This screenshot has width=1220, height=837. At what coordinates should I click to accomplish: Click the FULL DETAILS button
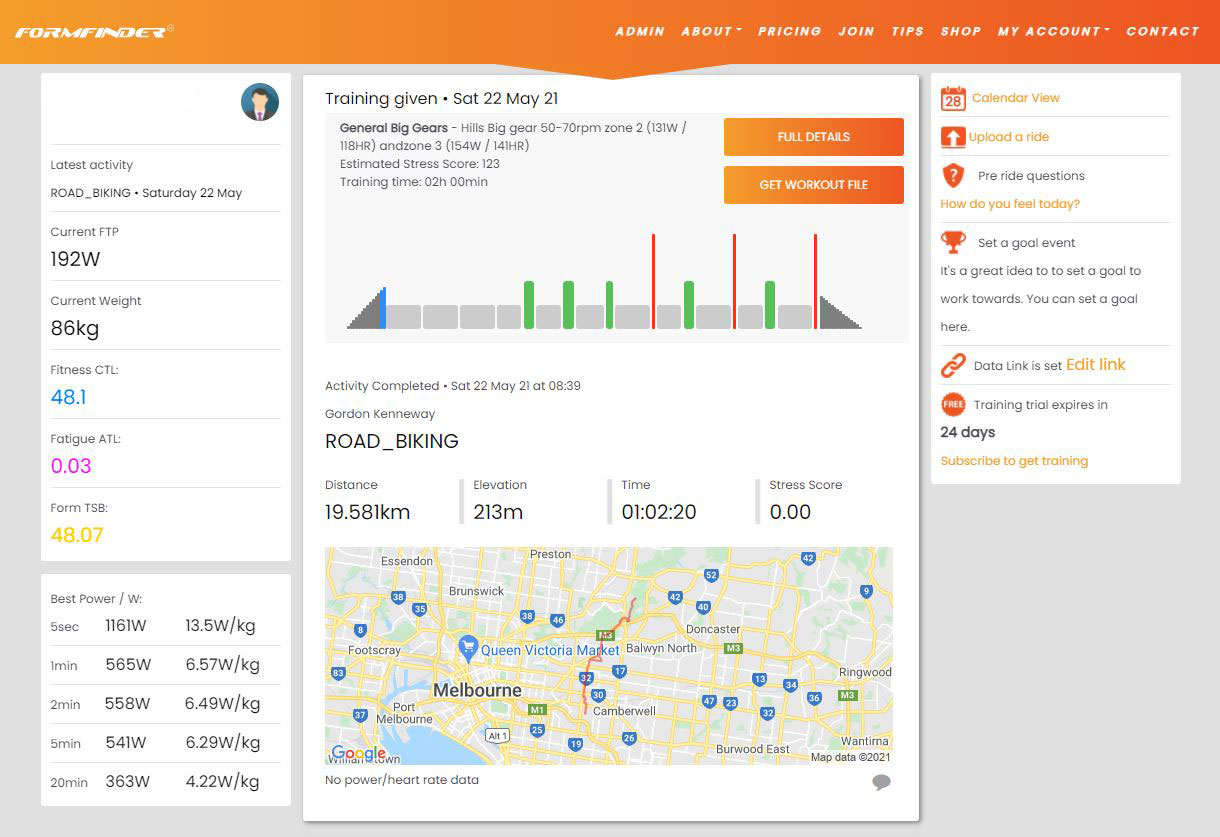[813, 136]
